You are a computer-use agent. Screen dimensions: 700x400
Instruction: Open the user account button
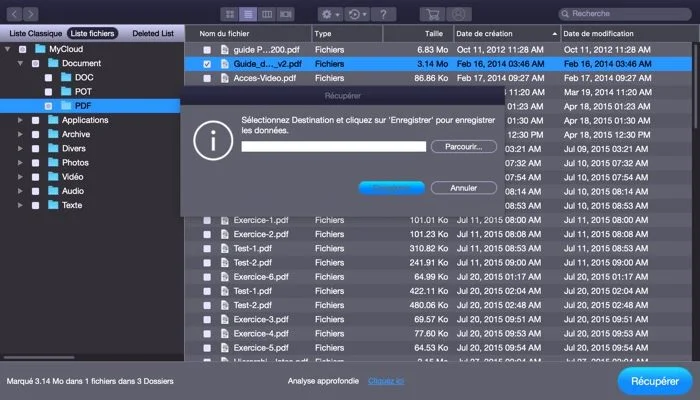click(458, 14)
